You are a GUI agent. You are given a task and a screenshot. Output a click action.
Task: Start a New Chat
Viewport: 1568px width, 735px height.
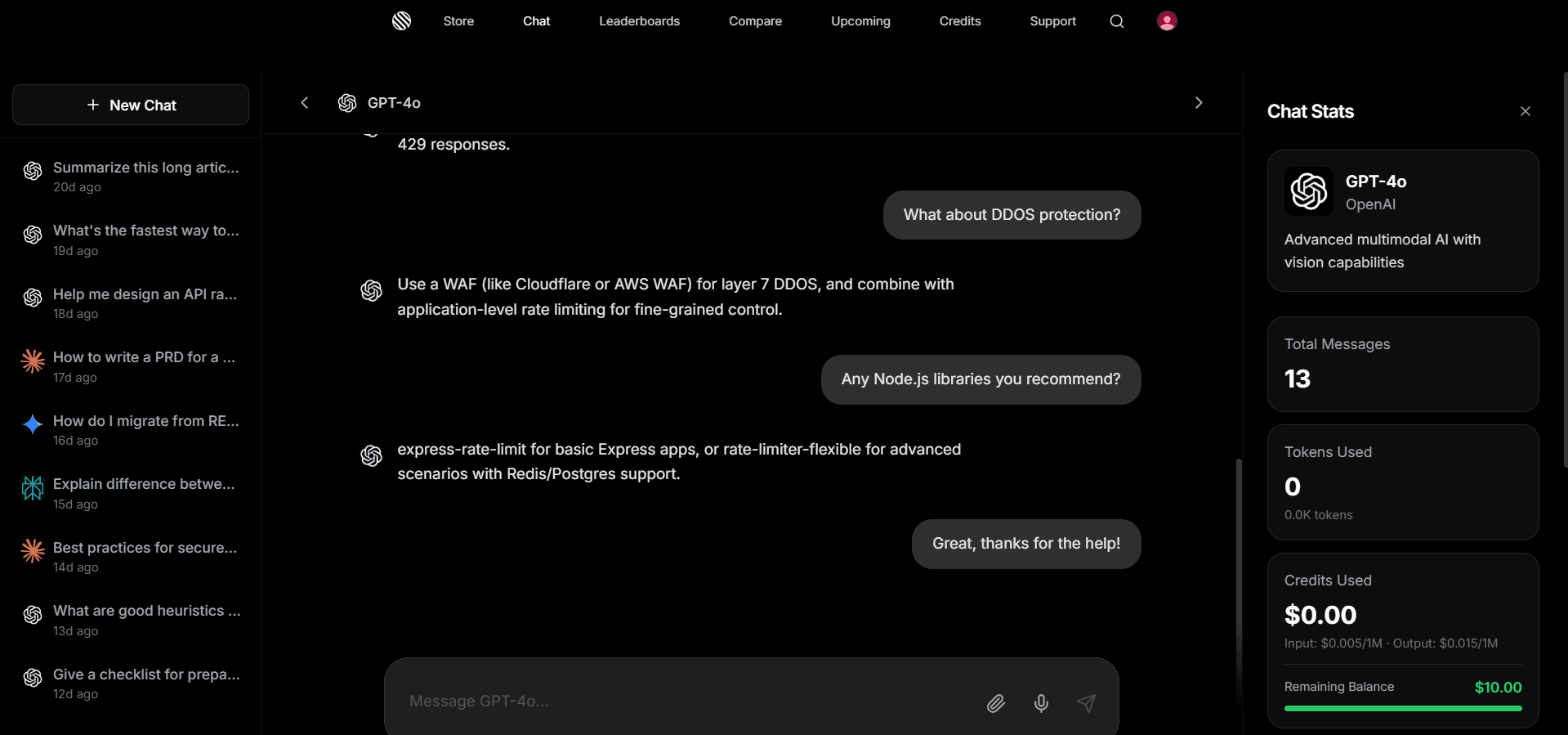coord(131,105)
